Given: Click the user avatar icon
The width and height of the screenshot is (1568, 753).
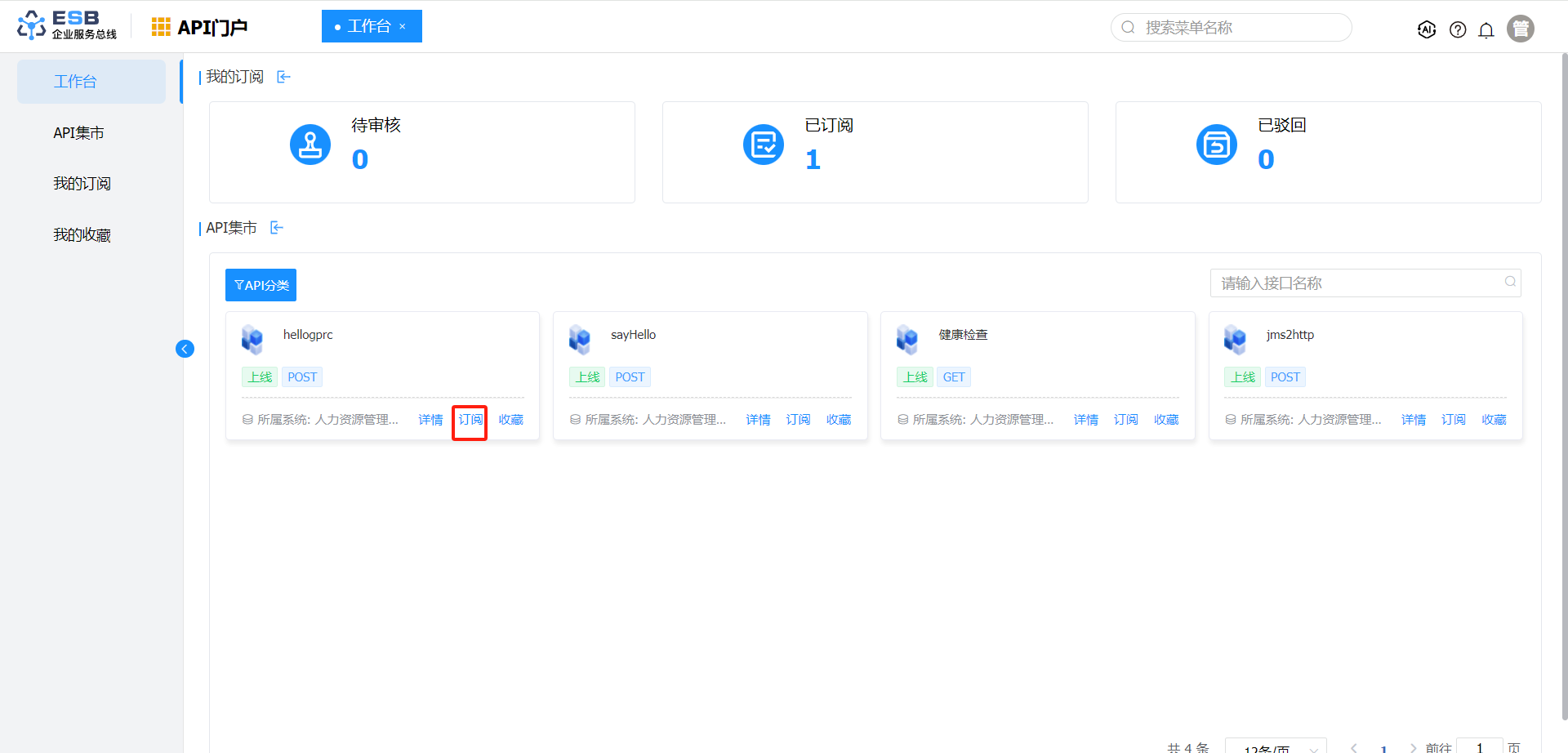Looking at the screenshot, I should click(x=1520, y=29).
